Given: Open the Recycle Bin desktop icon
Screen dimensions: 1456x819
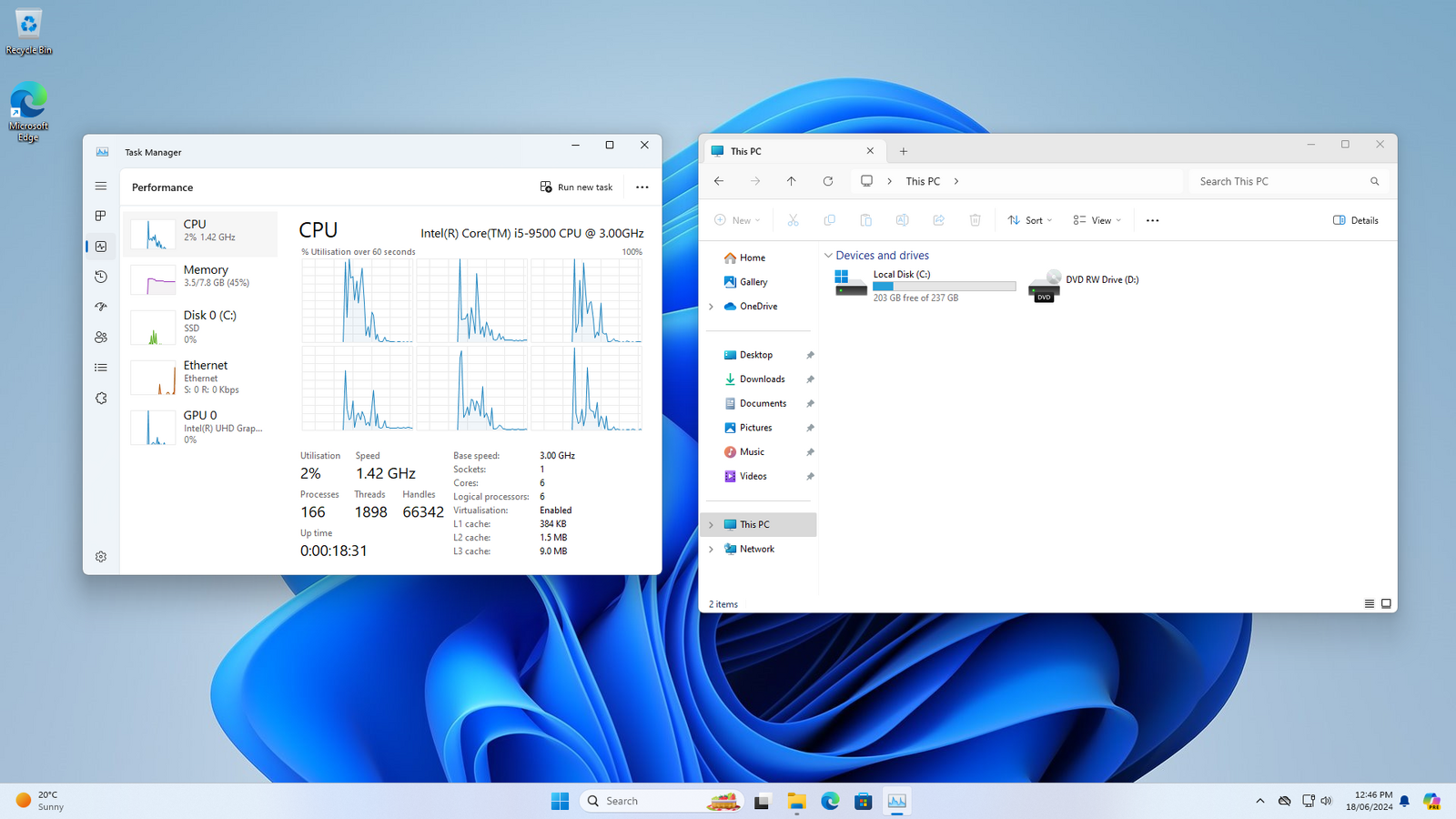Looking at the screenshot, I should 28,32.
